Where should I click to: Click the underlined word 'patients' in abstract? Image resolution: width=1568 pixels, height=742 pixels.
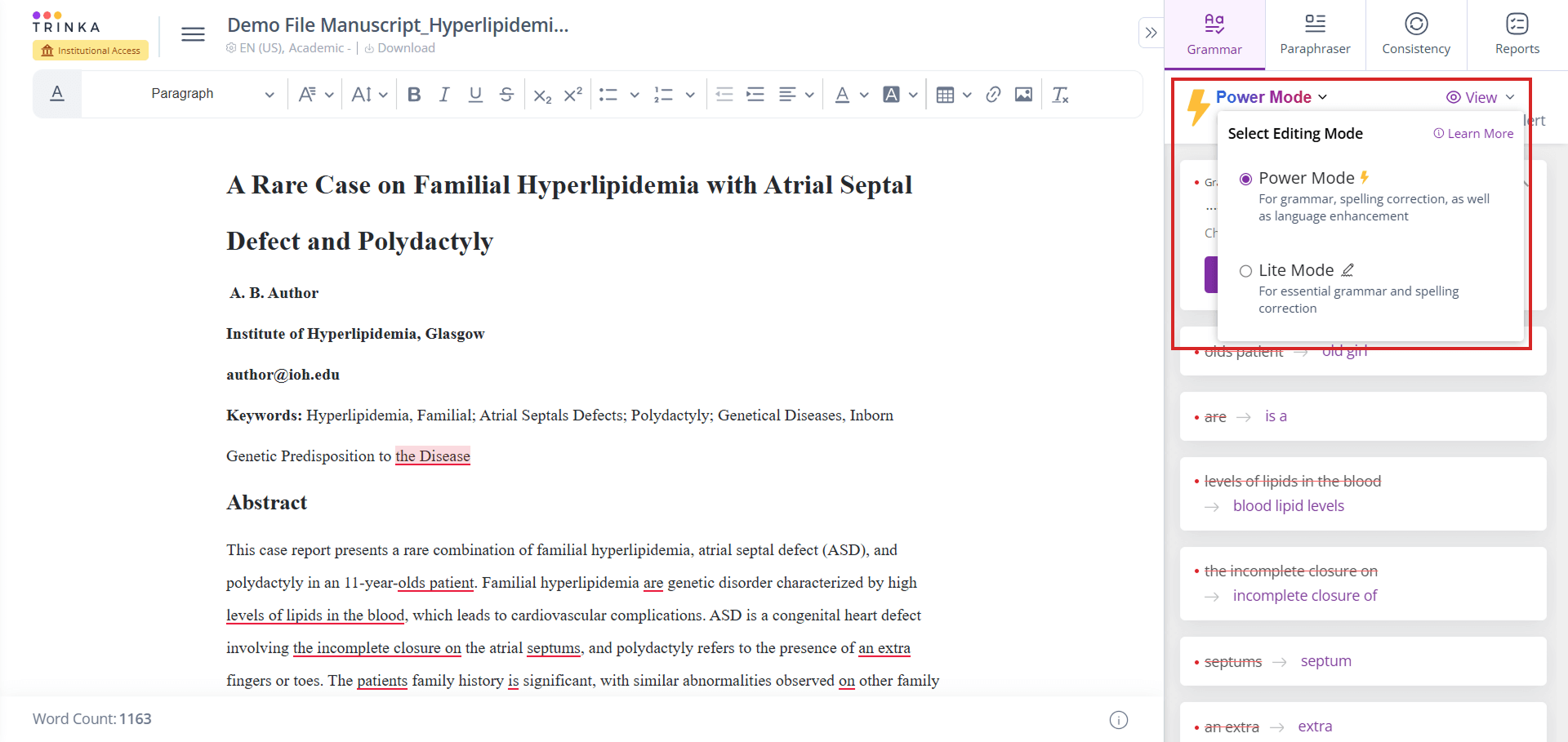[x=382, y=681]
